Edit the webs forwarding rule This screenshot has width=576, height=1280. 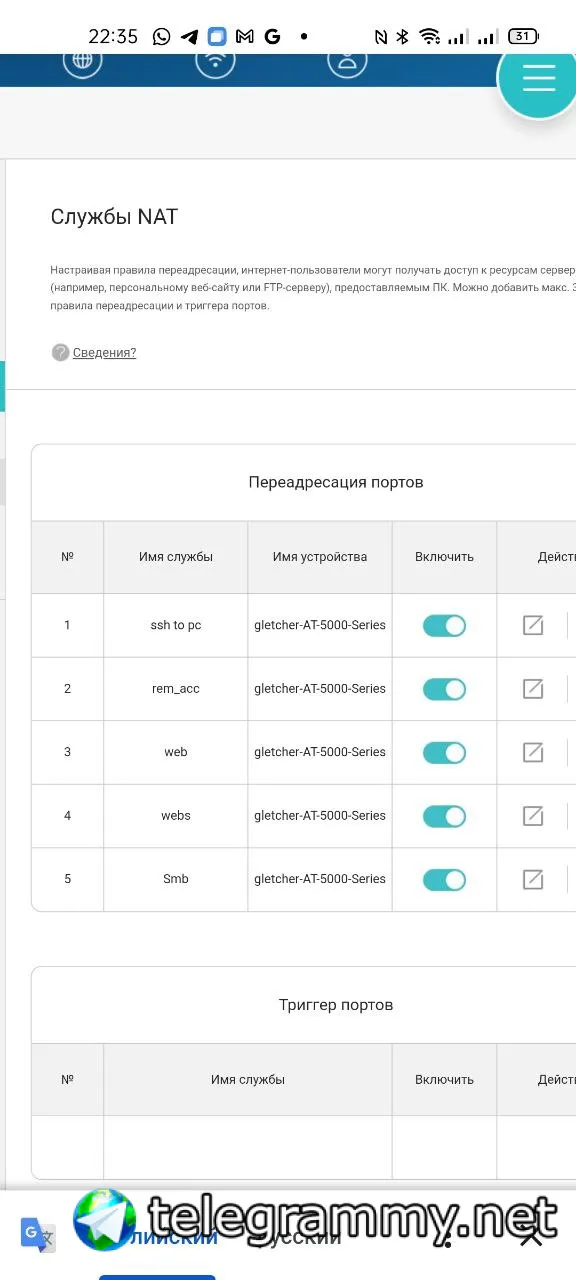(533, 815)
